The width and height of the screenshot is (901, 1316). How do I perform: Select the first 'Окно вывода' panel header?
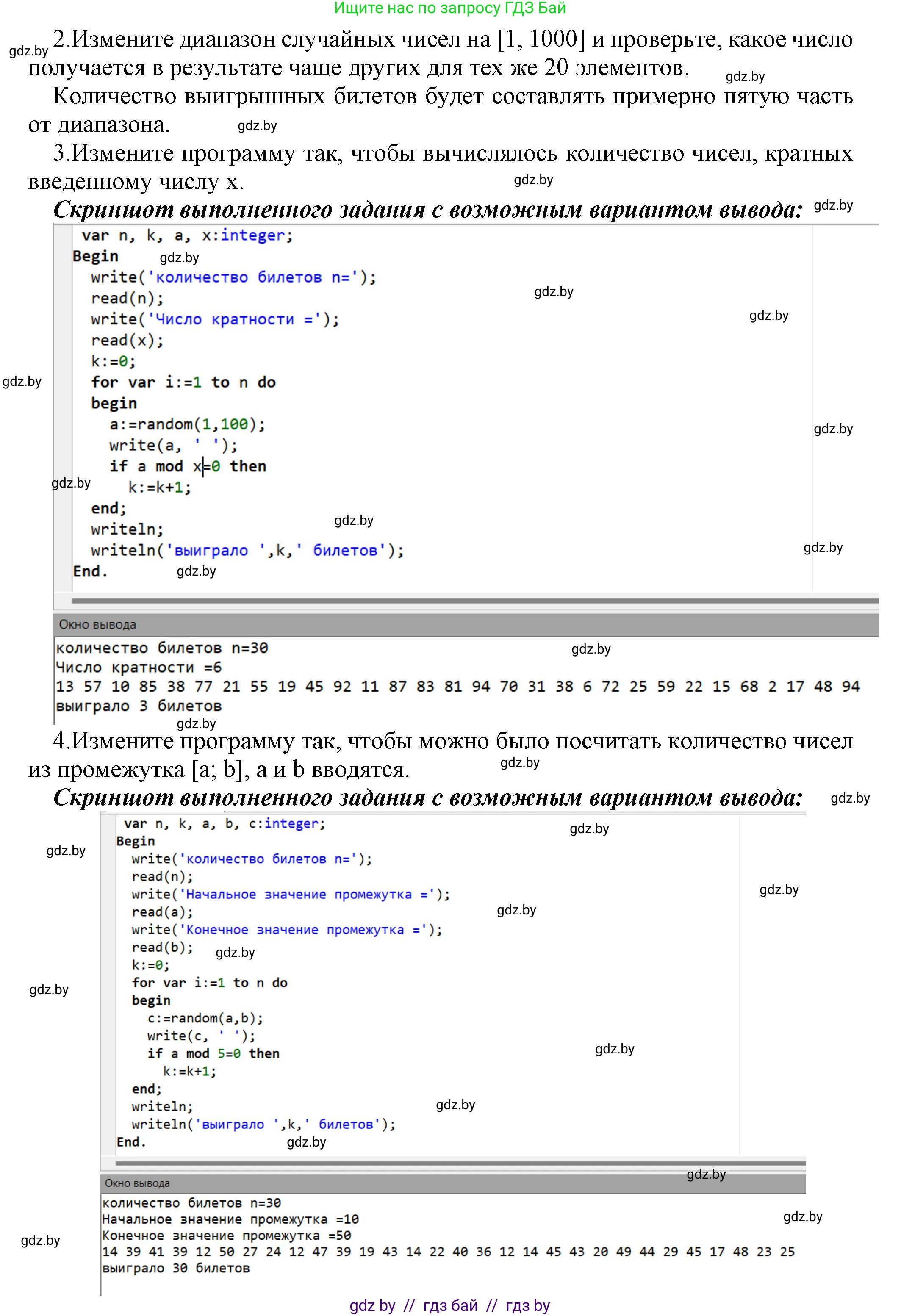[x=97, y=625]
